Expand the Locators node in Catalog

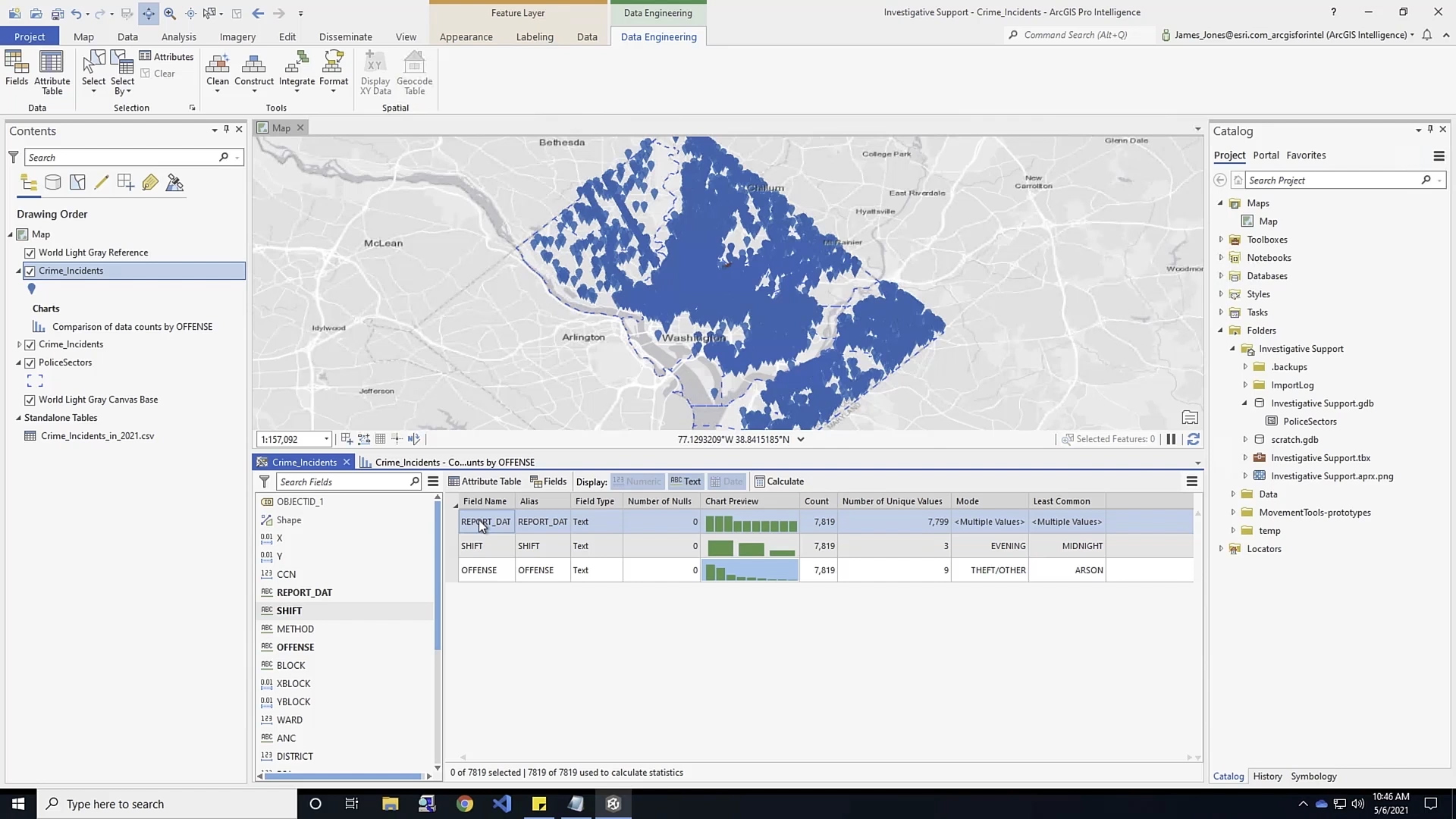click(x=1221, y=549)
